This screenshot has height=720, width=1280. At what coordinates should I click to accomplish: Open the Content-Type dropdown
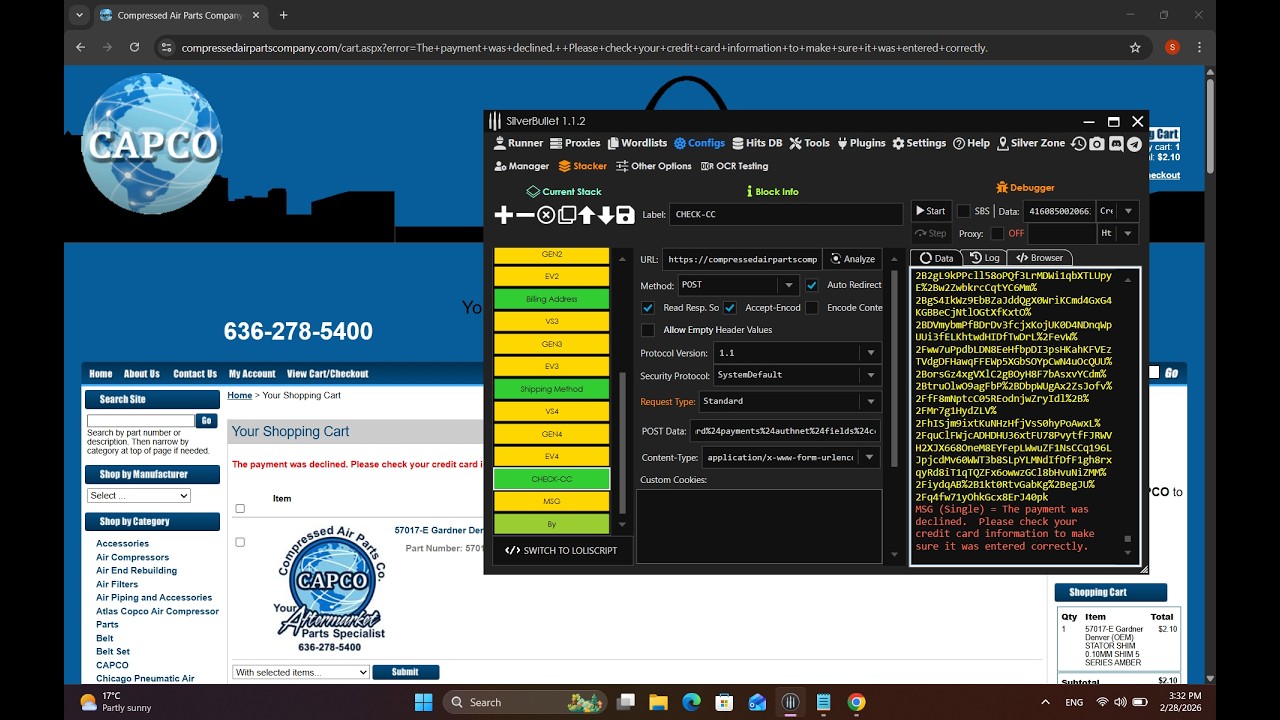click(x=792, y=457)
